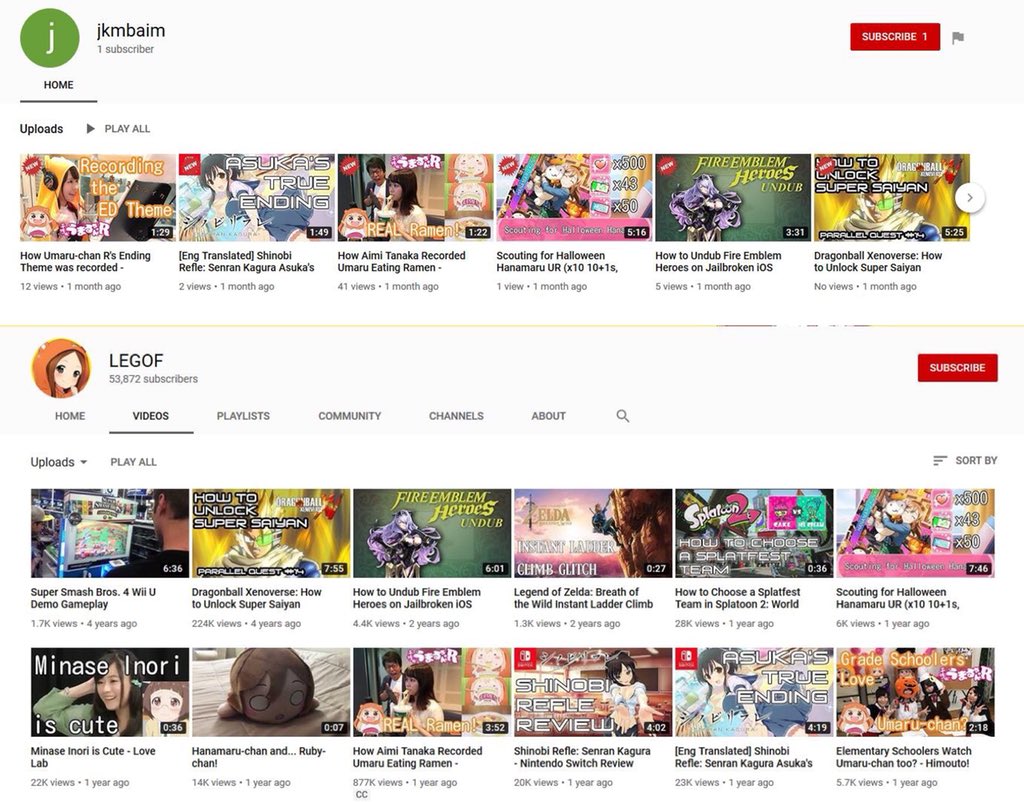
Task: Click '41 views • 1 month ago' text
Action: tap(388, 286)
